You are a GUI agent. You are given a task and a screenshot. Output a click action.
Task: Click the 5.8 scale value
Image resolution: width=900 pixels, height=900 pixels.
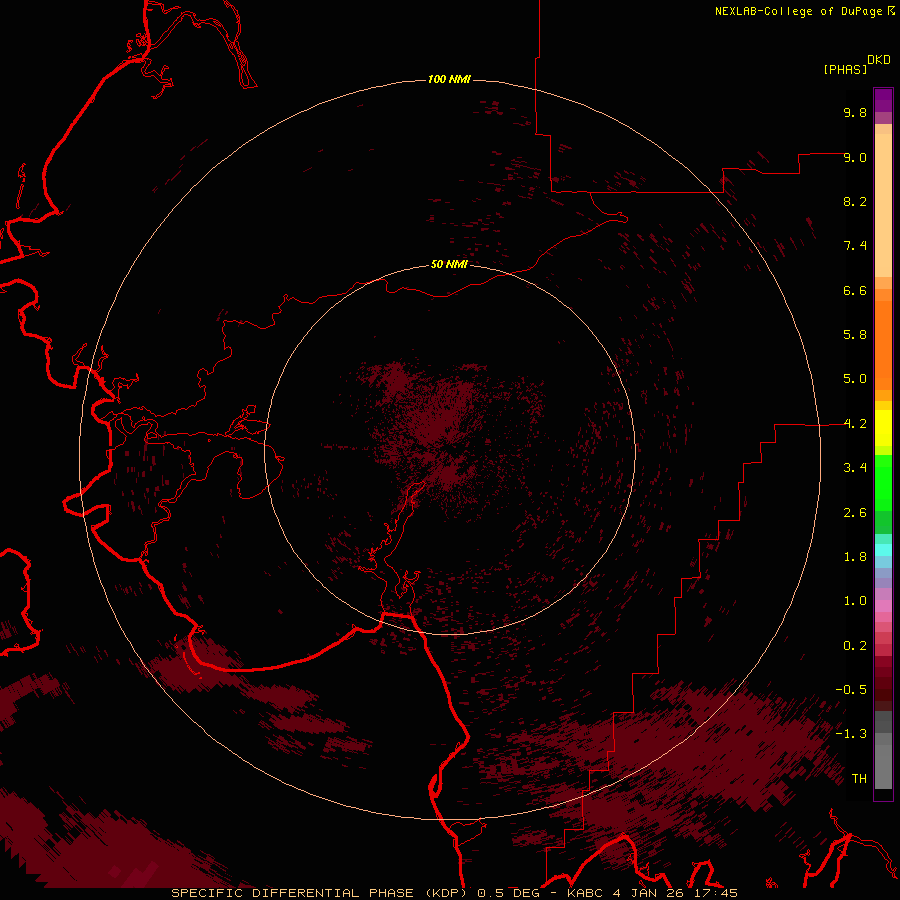coord(855,335)
